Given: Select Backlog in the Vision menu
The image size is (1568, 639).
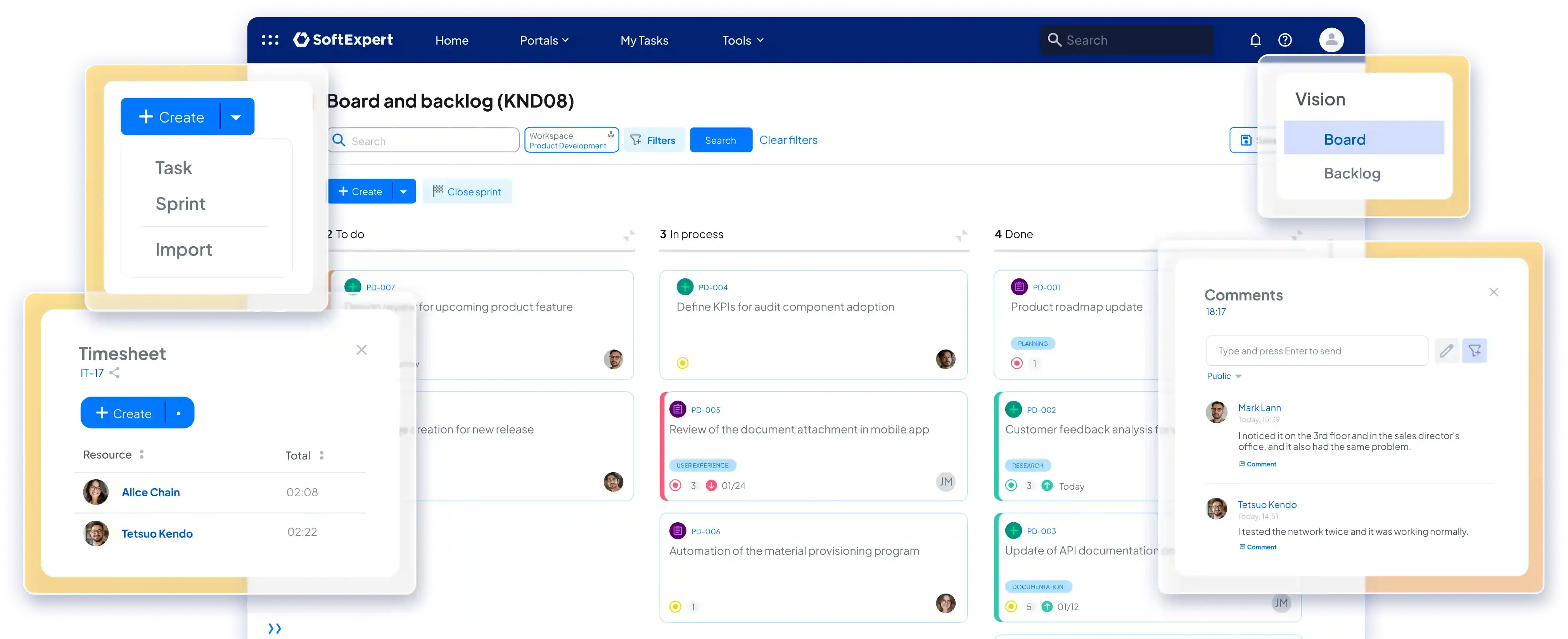Looking at the screenshot, I should (1351, 173).
